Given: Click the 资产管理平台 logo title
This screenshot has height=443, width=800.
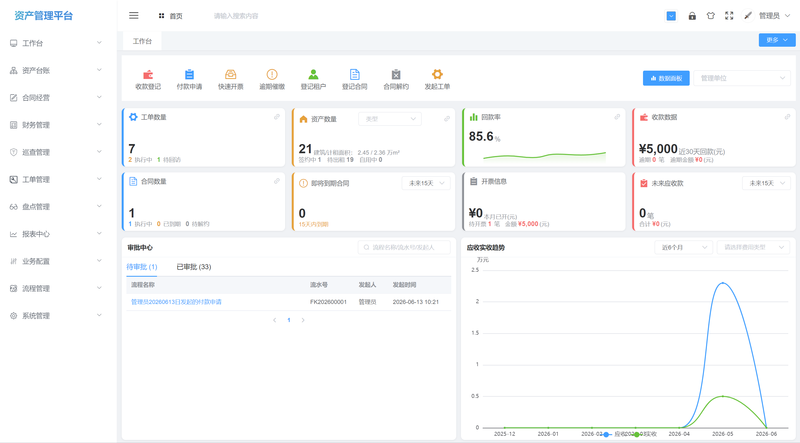Looking at the screenshot, I should click(44, 16).
